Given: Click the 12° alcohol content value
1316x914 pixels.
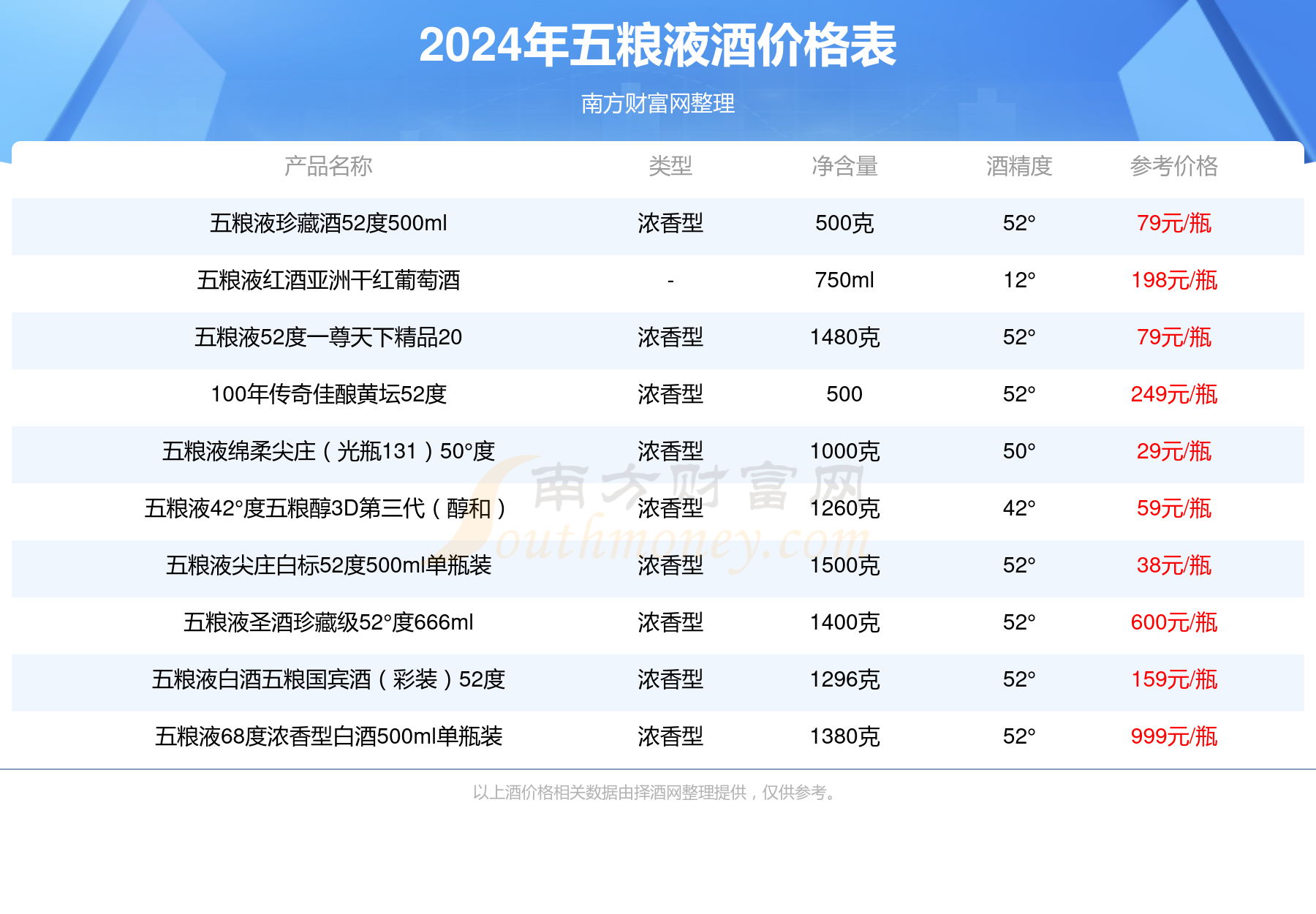Looking at the screenshot, I should [x=1019, y=280].
